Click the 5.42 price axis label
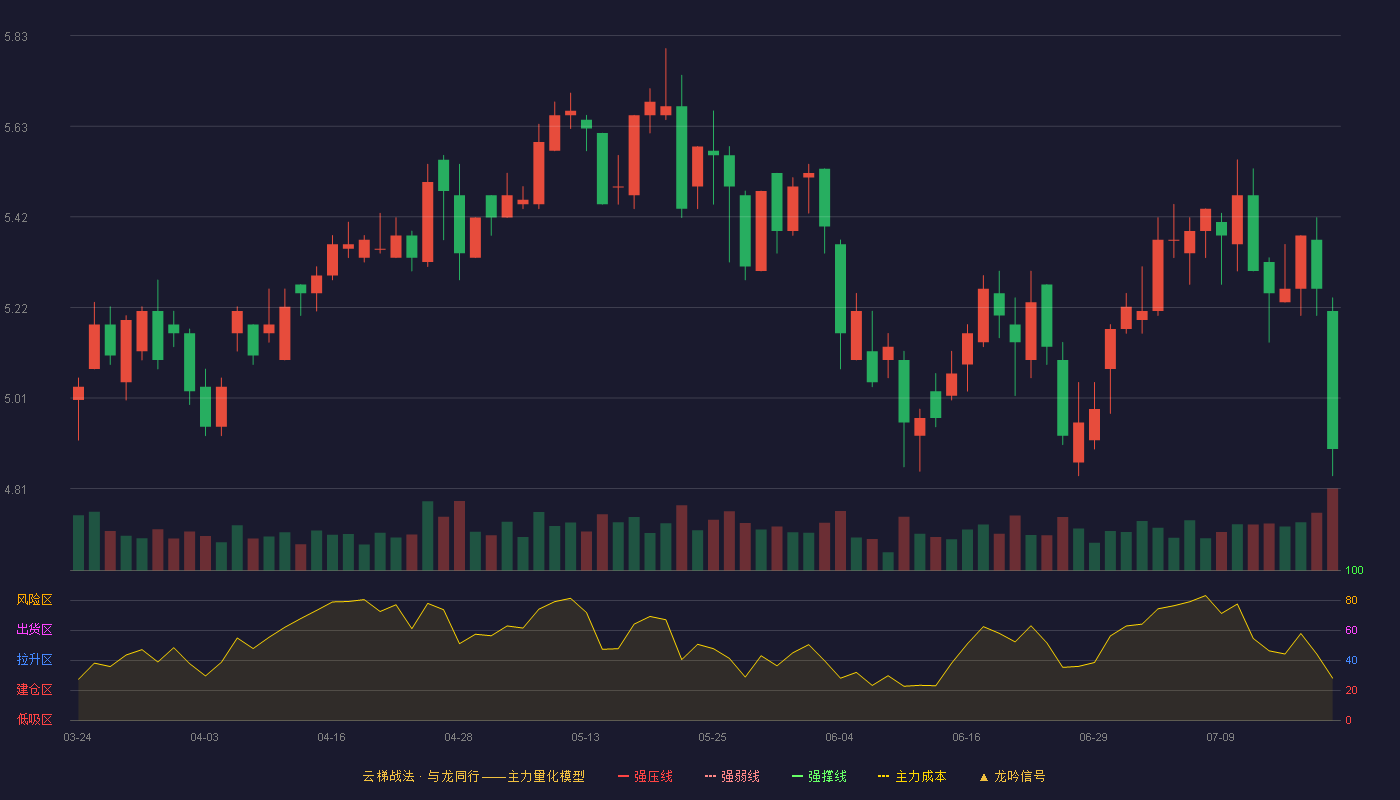The height and width of the screenshot is (800, 1400). pyautogui.click(x=16, y=217)
